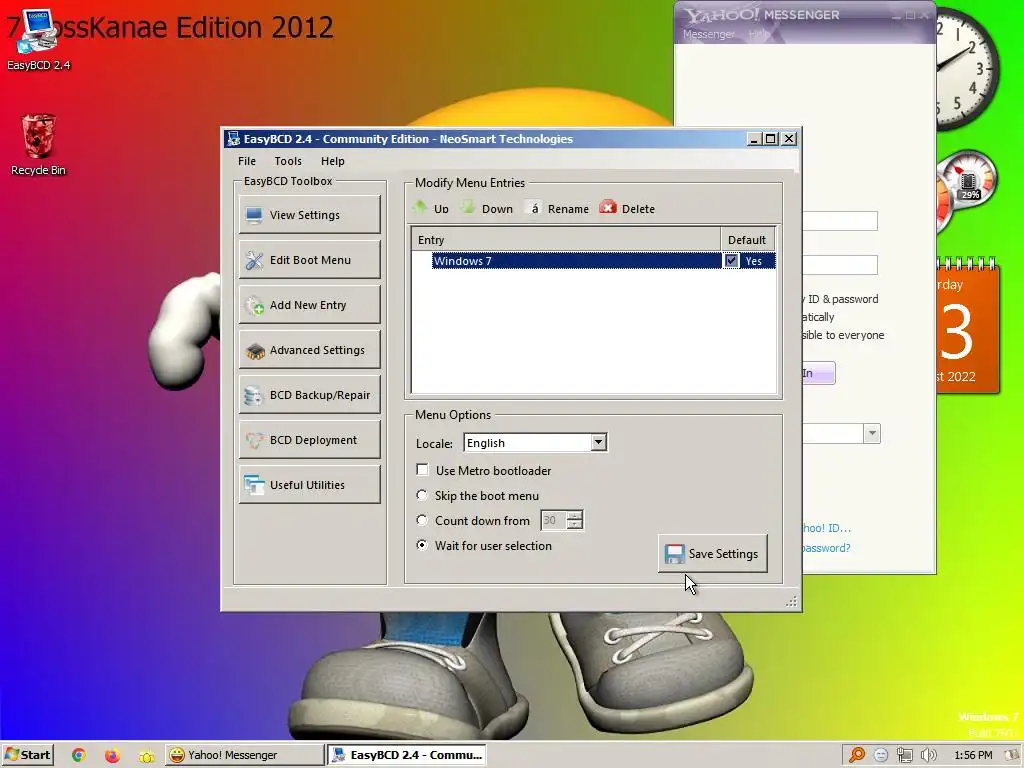Screen dimensions: 1024x768
Task: Open the Useful Utilities section
Action: (x=310, y=485)
